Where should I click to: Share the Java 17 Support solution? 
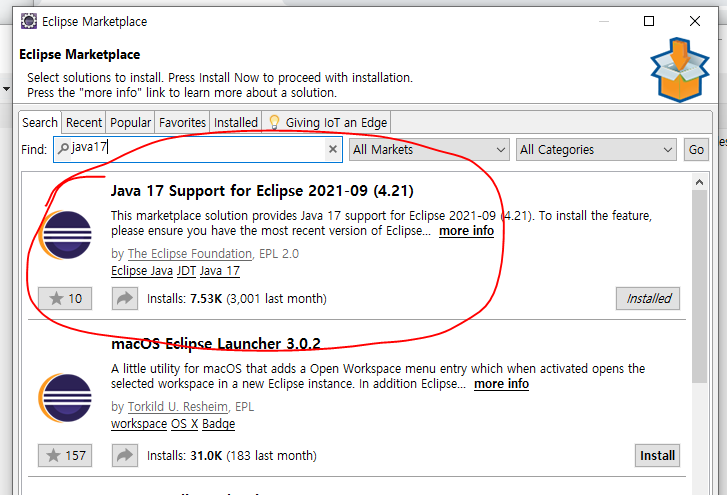pos(125,298)
